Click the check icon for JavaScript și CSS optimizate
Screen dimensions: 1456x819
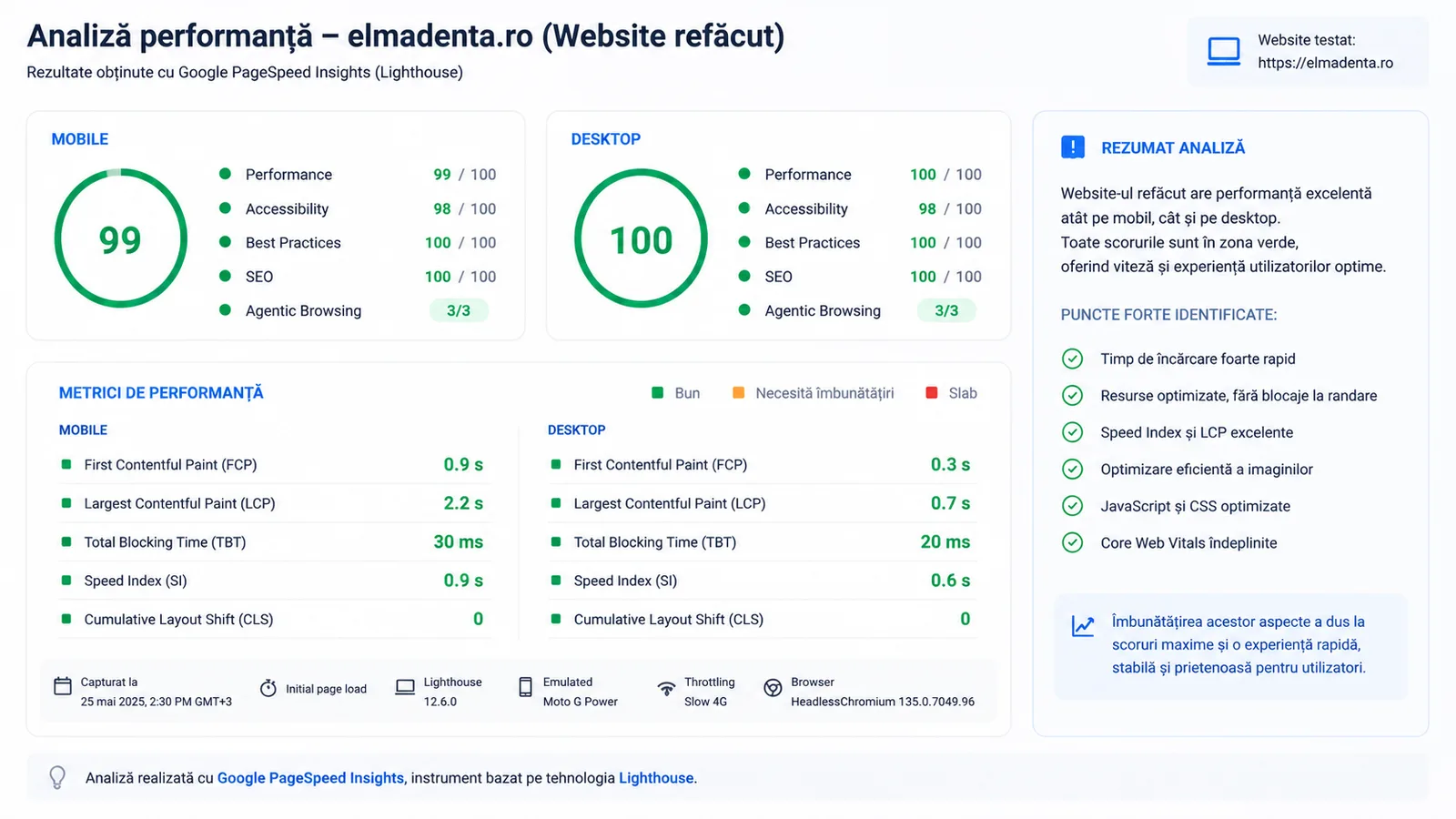pos(1073,506)
